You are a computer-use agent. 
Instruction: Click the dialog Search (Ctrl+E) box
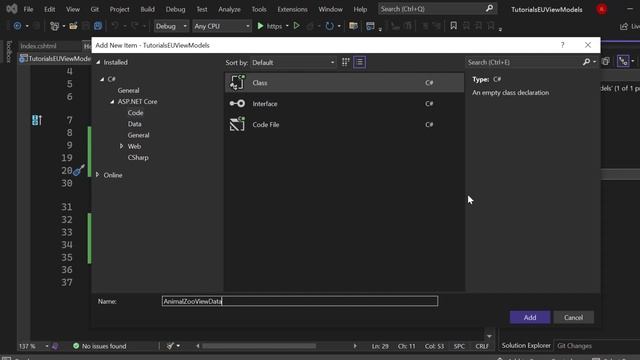524,62
